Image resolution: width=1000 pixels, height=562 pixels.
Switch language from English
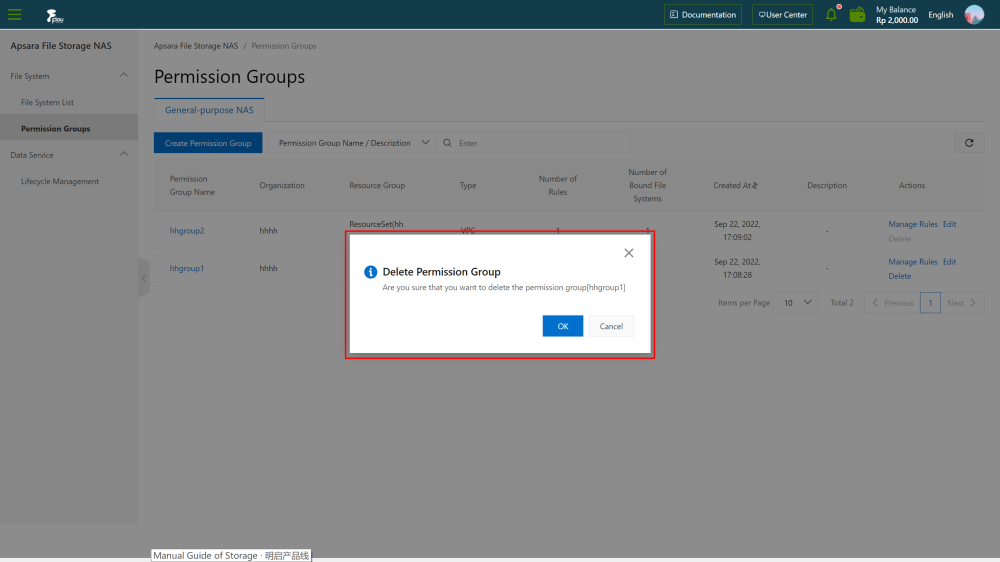[x=940, y=15]
